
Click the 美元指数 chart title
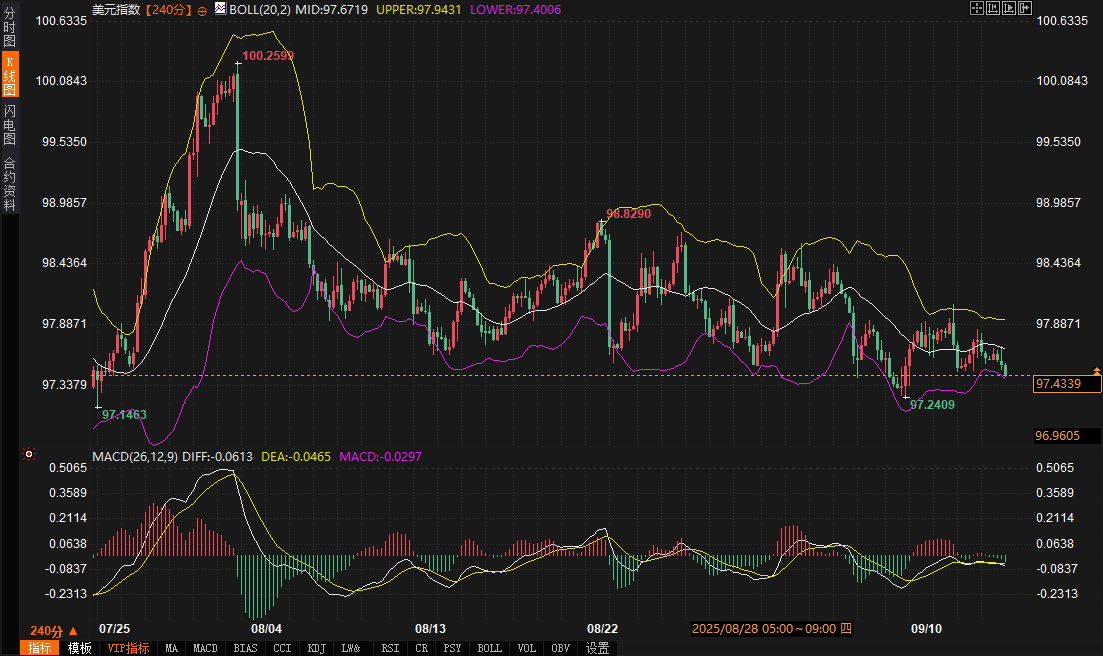tap(116, 10)
